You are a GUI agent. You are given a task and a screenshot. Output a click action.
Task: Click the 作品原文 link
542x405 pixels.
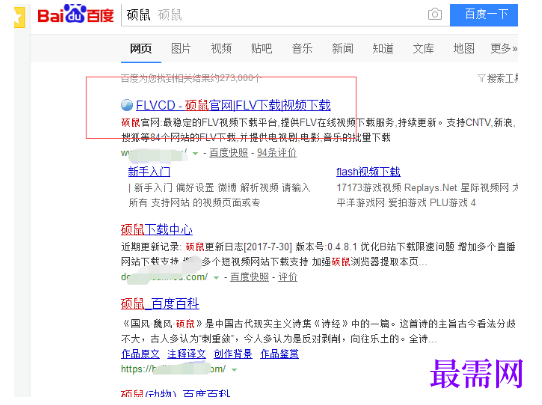tap(140, 354)
